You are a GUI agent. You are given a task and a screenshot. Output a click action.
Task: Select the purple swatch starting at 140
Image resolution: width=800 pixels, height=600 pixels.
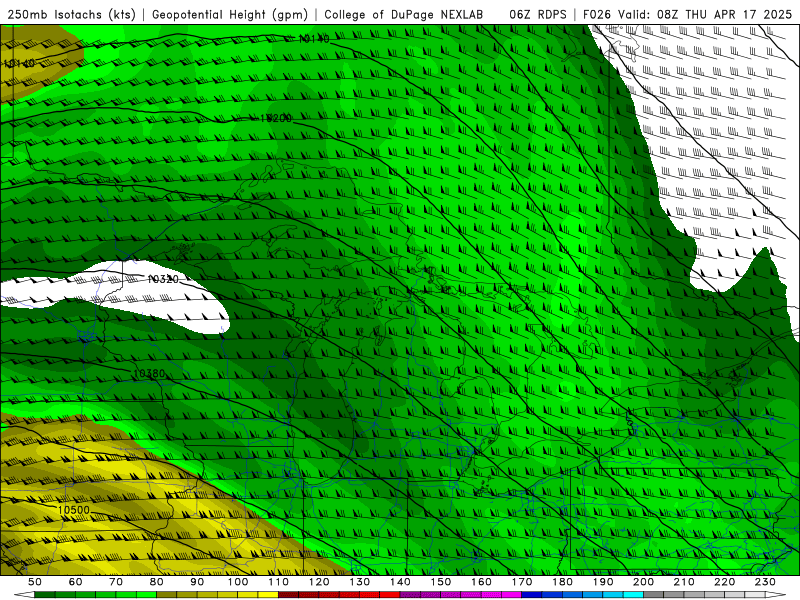tap(410, 595)
